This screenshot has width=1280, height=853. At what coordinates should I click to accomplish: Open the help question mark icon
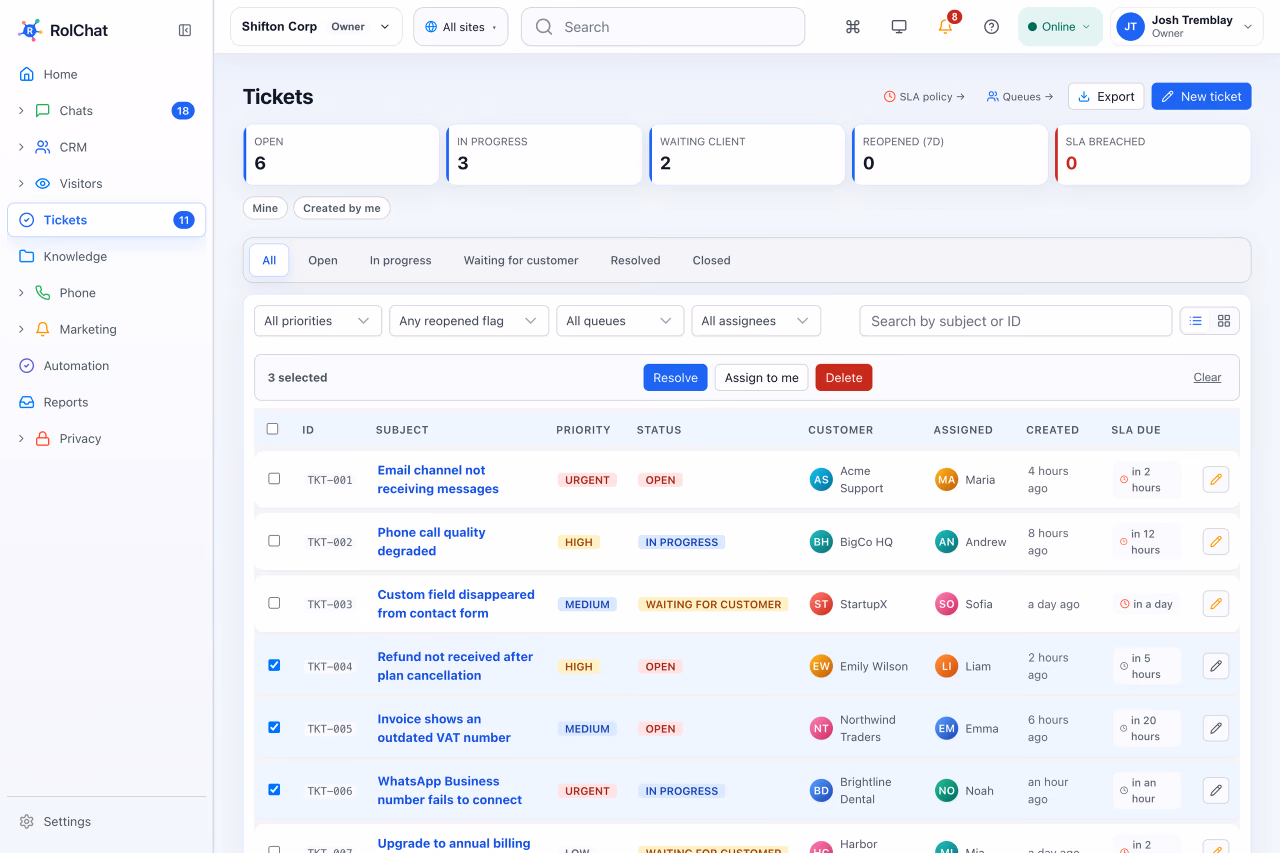point(991,27)
